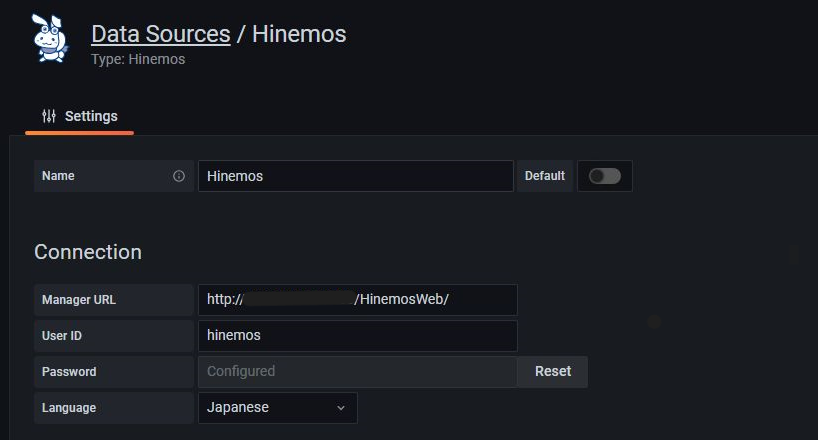The image size is (818, 440).
Task: Click the Name field label
Action: [x=58, y=176]
